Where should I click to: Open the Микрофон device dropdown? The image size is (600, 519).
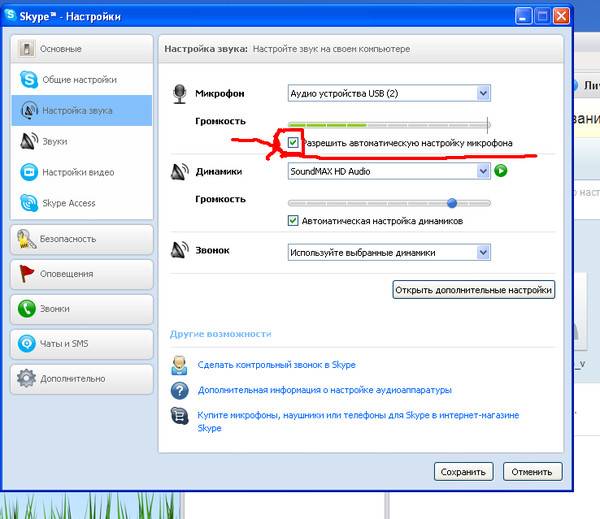click(x=389, y=93)
